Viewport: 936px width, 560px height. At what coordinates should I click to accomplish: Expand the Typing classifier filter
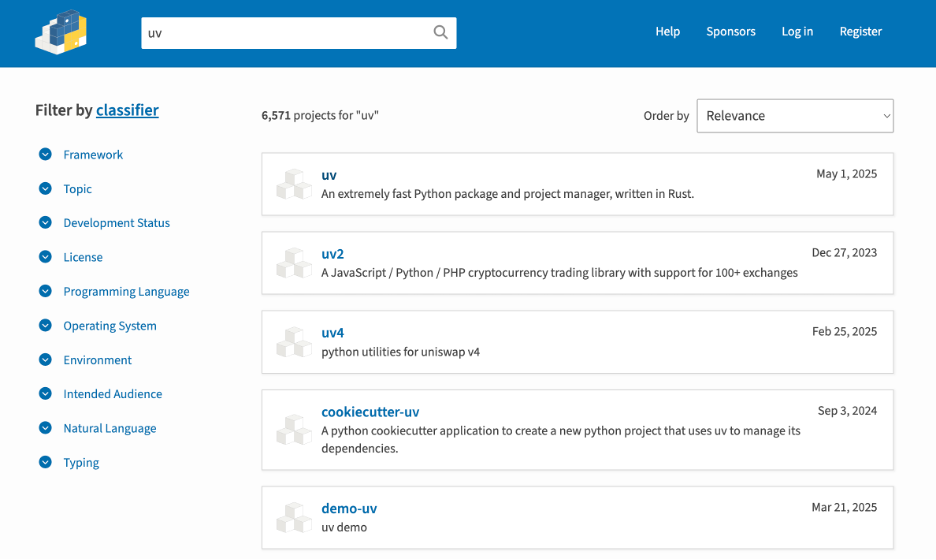pyautogui.click(x=45, y=462)
